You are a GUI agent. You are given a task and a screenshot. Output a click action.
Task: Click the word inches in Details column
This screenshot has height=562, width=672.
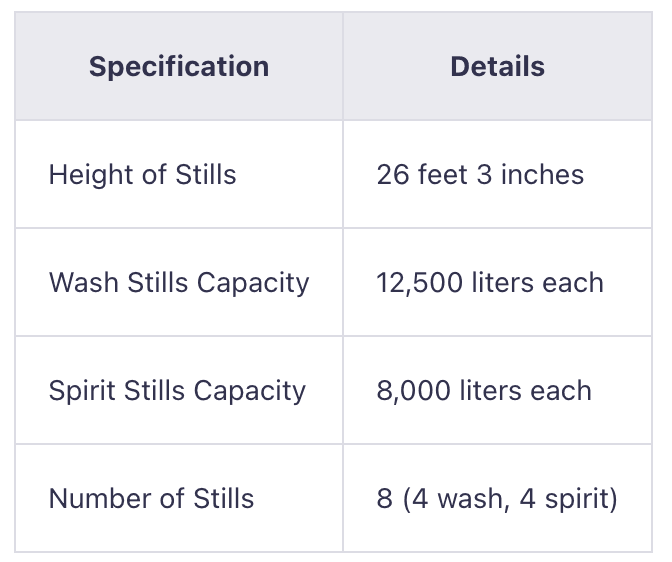(542, 175)
